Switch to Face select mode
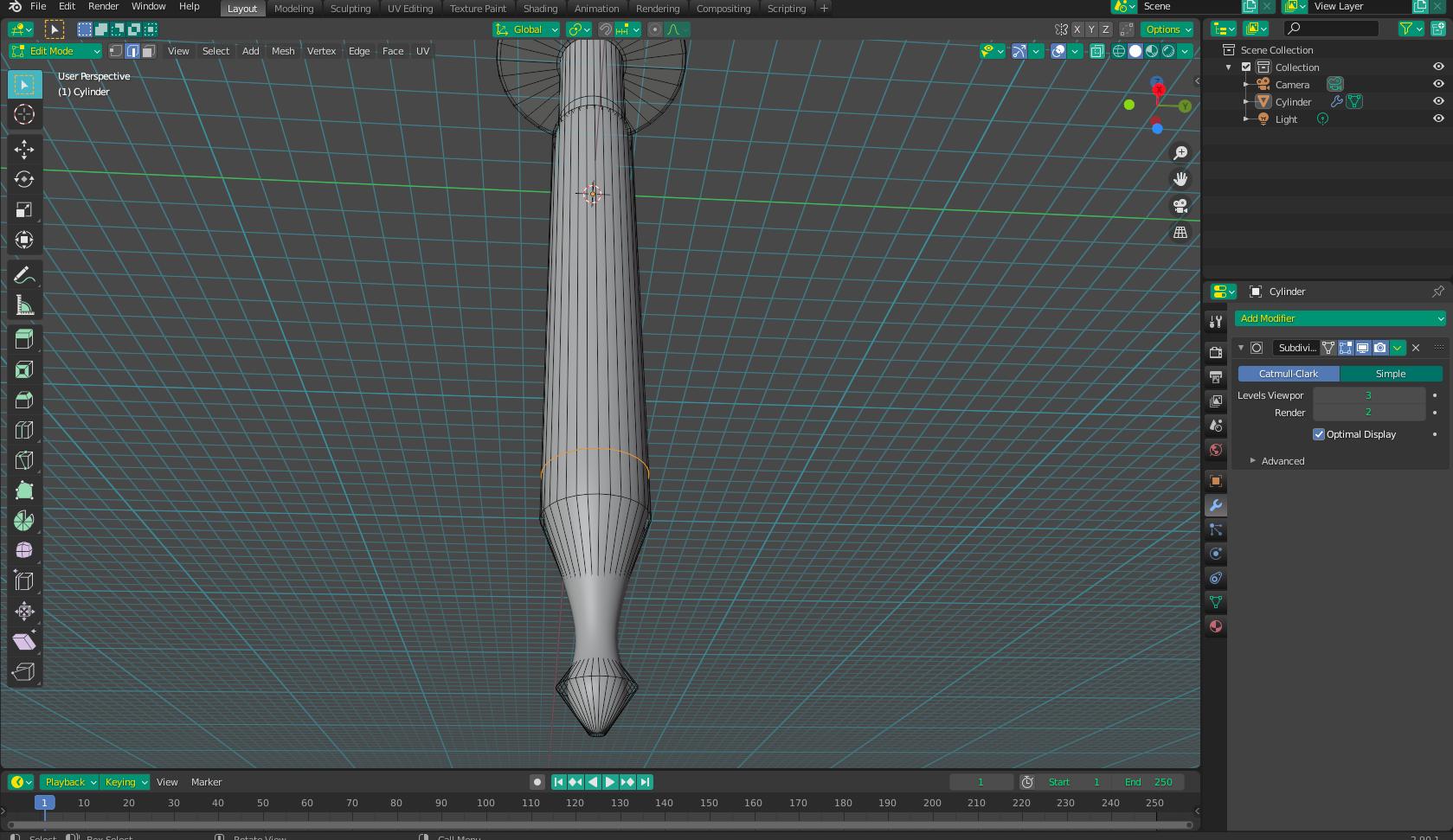The height and width of the screenshot is (840, 1453). [149, 51]
